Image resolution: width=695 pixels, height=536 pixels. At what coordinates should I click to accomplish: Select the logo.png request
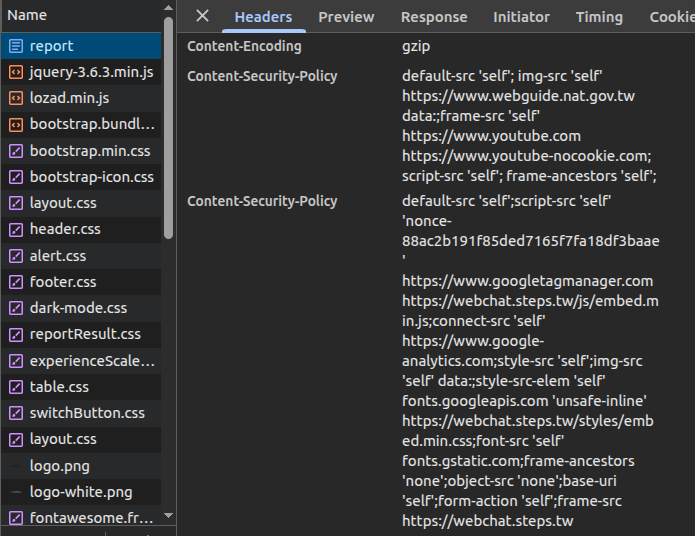coord(82,466)
